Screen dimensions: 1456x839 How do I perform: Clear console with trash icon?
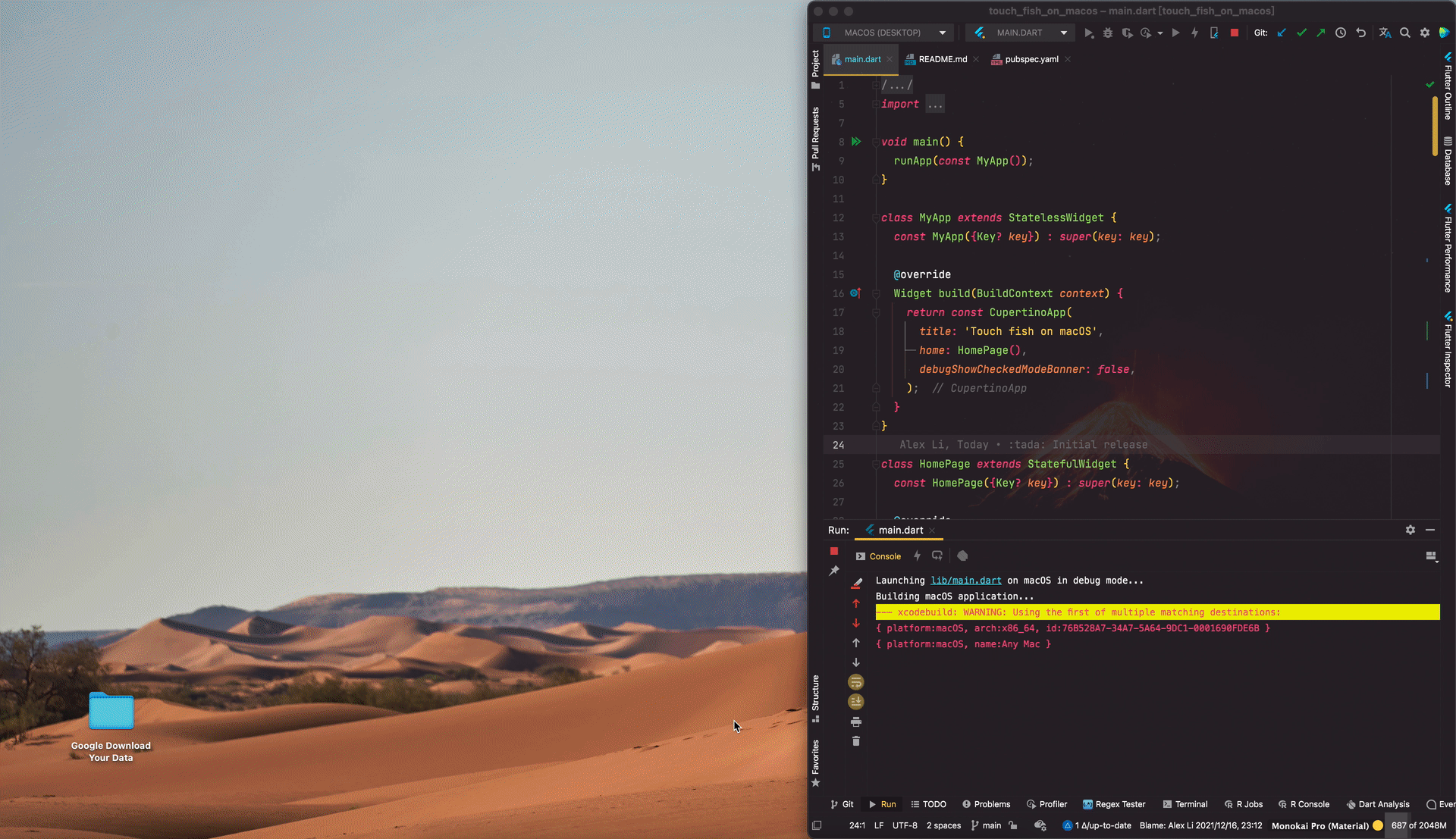[x=856, y=741]
